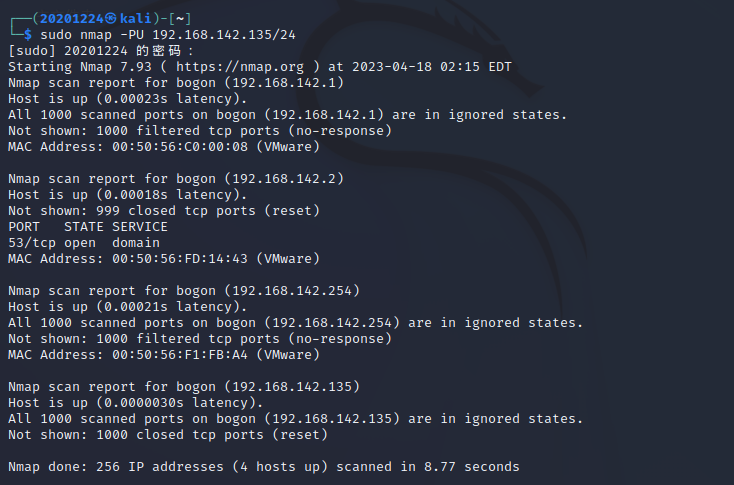Select MAC address 00:50:56:F1:FB:A4

coord(188,355)
